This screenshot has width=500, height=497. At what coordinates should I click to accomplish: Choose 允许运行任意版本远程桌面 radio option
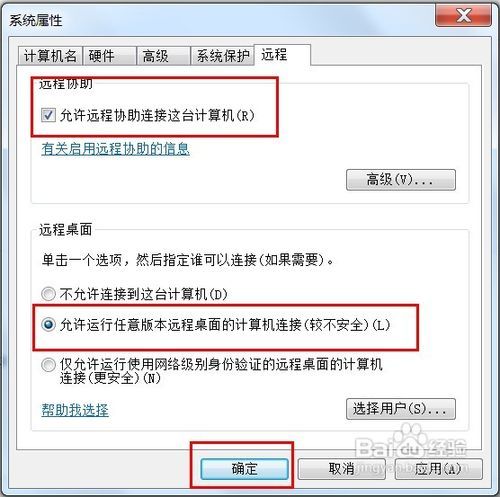[x=48, y=325]
